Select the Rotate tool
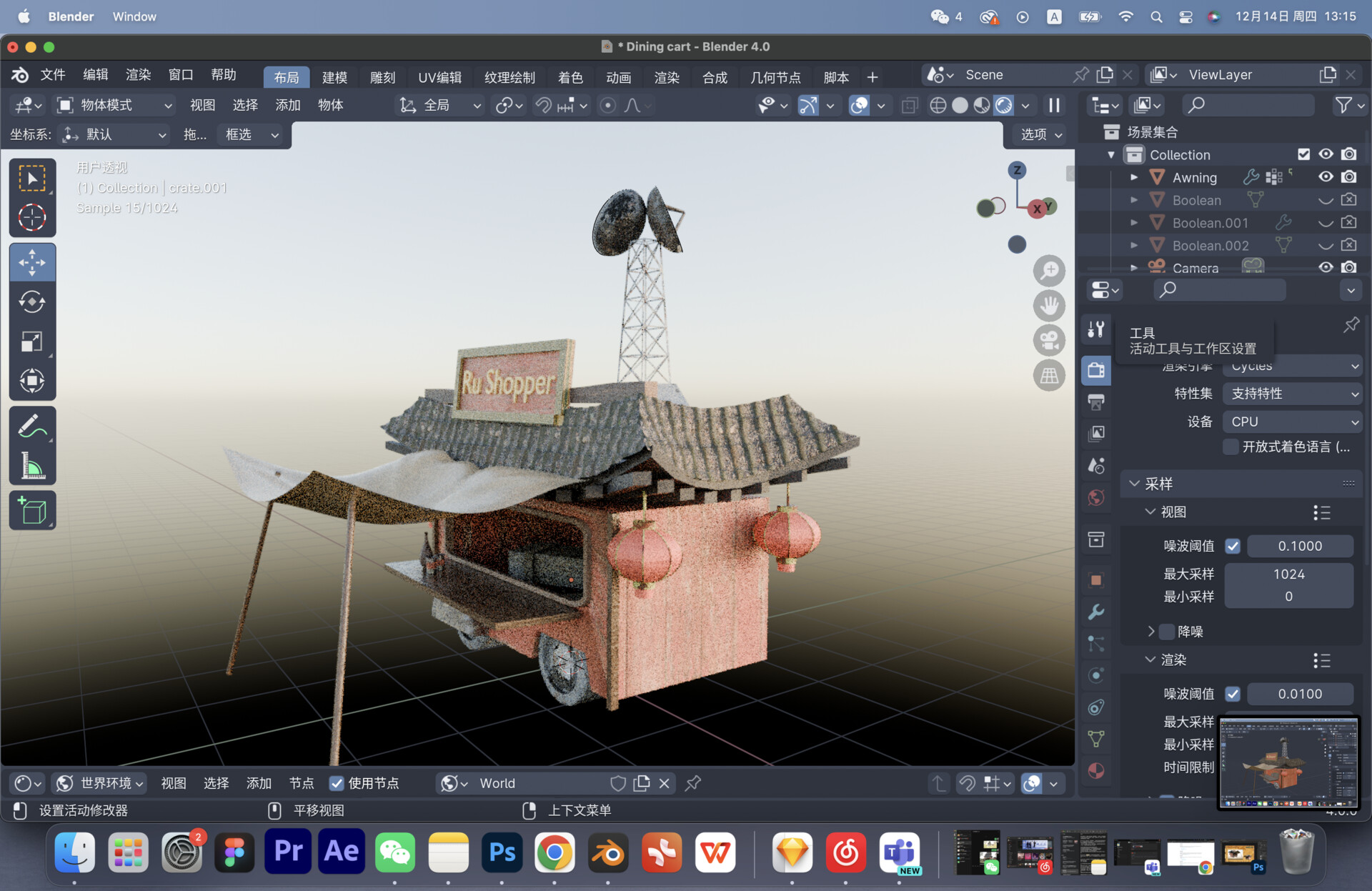This screenshot has width=1372, height=891. 32,302
